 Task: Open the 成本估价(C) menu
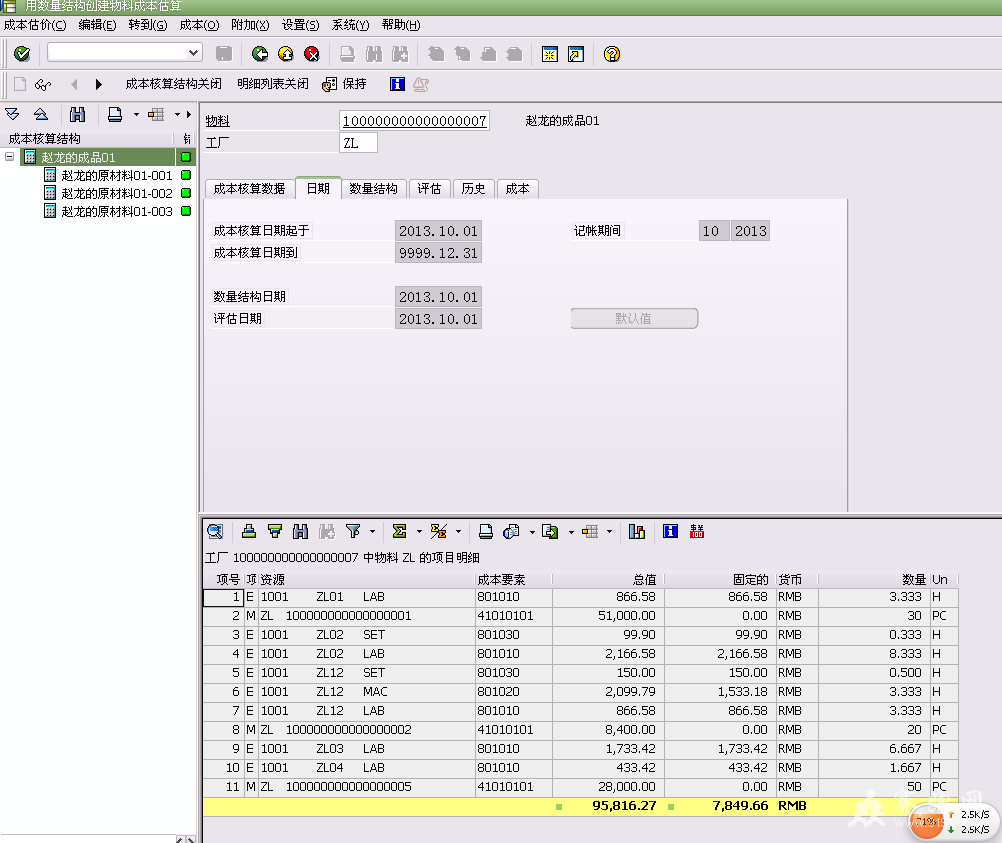click(x=35, y=25)
